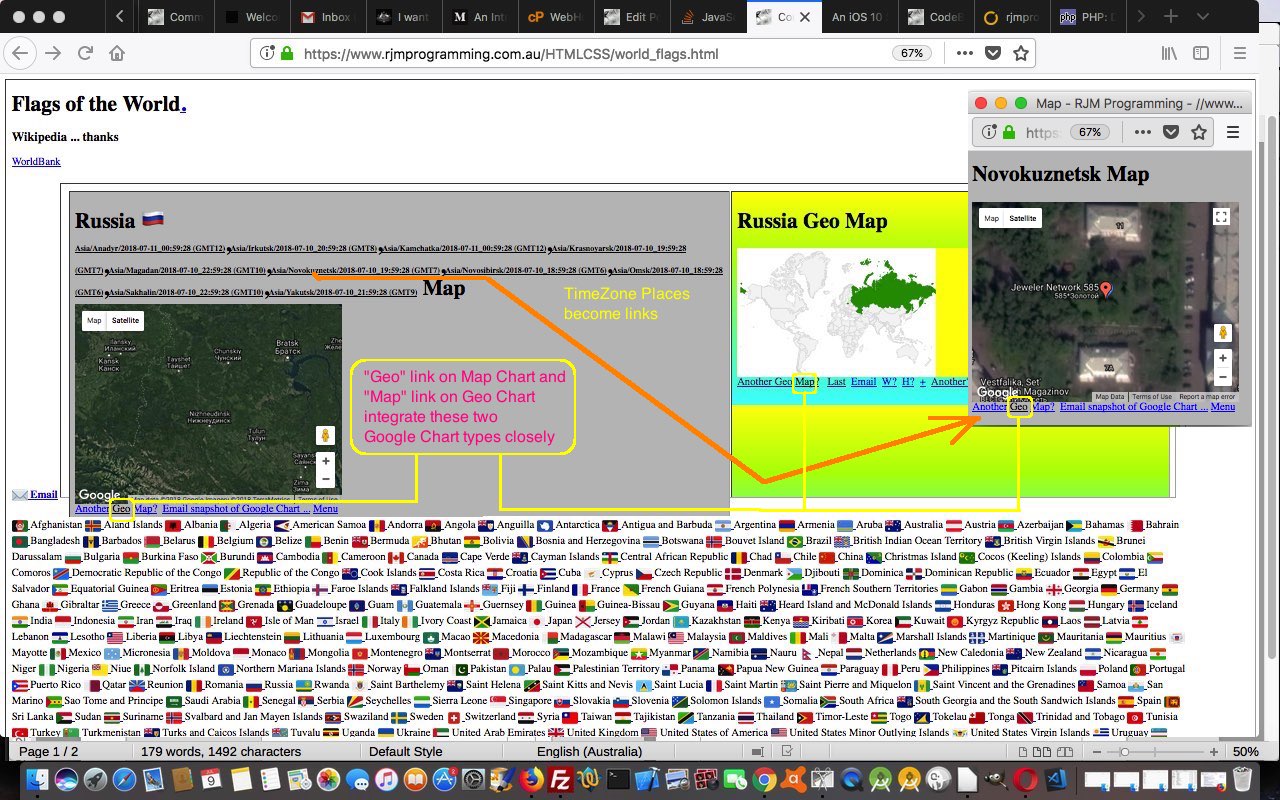Open the WorldBank link
The height and width of the screenshot is (800, 1280).
pos(36,161)
